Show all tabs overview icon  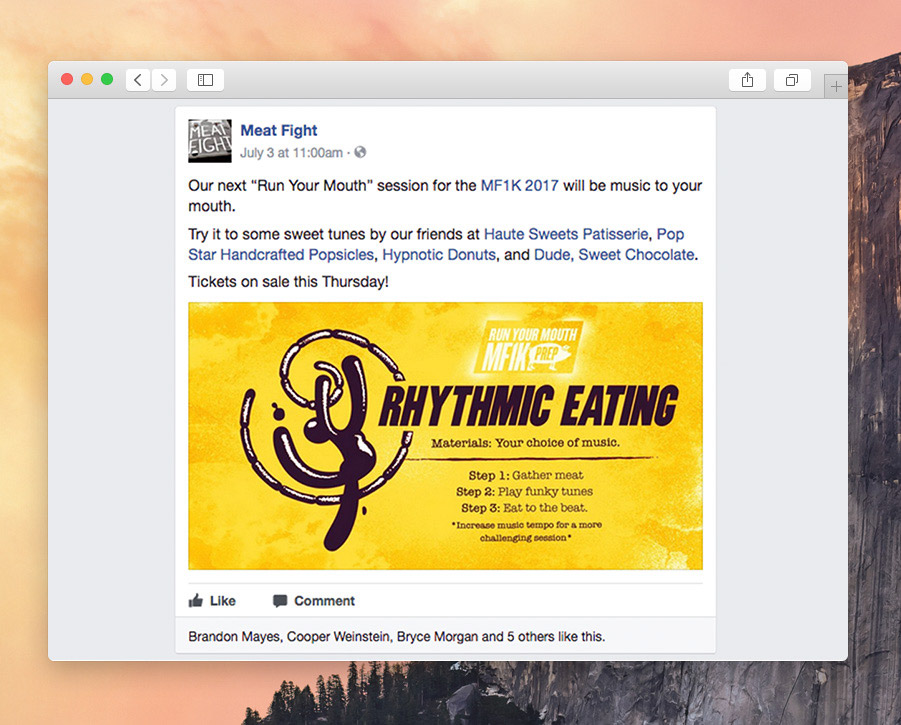(792, 80)
